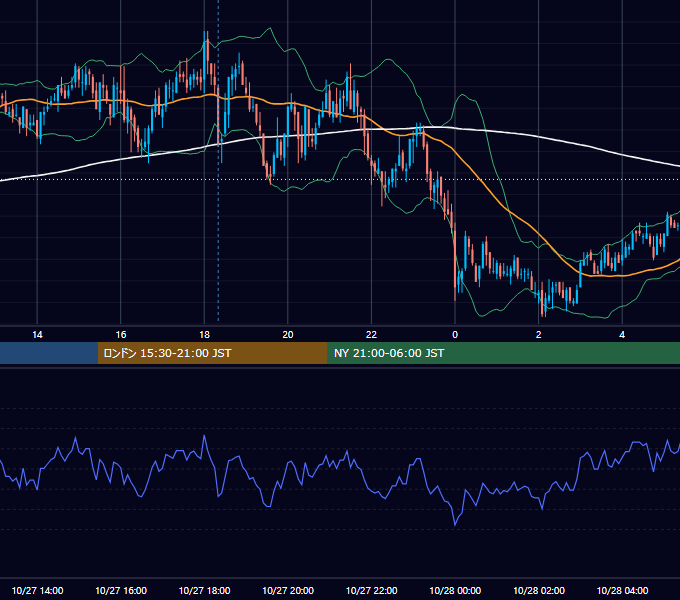The height and width of the screenshot is (600, 680).
Task: Click the 20 hour label on price chart axis
Action: point(288,335)
